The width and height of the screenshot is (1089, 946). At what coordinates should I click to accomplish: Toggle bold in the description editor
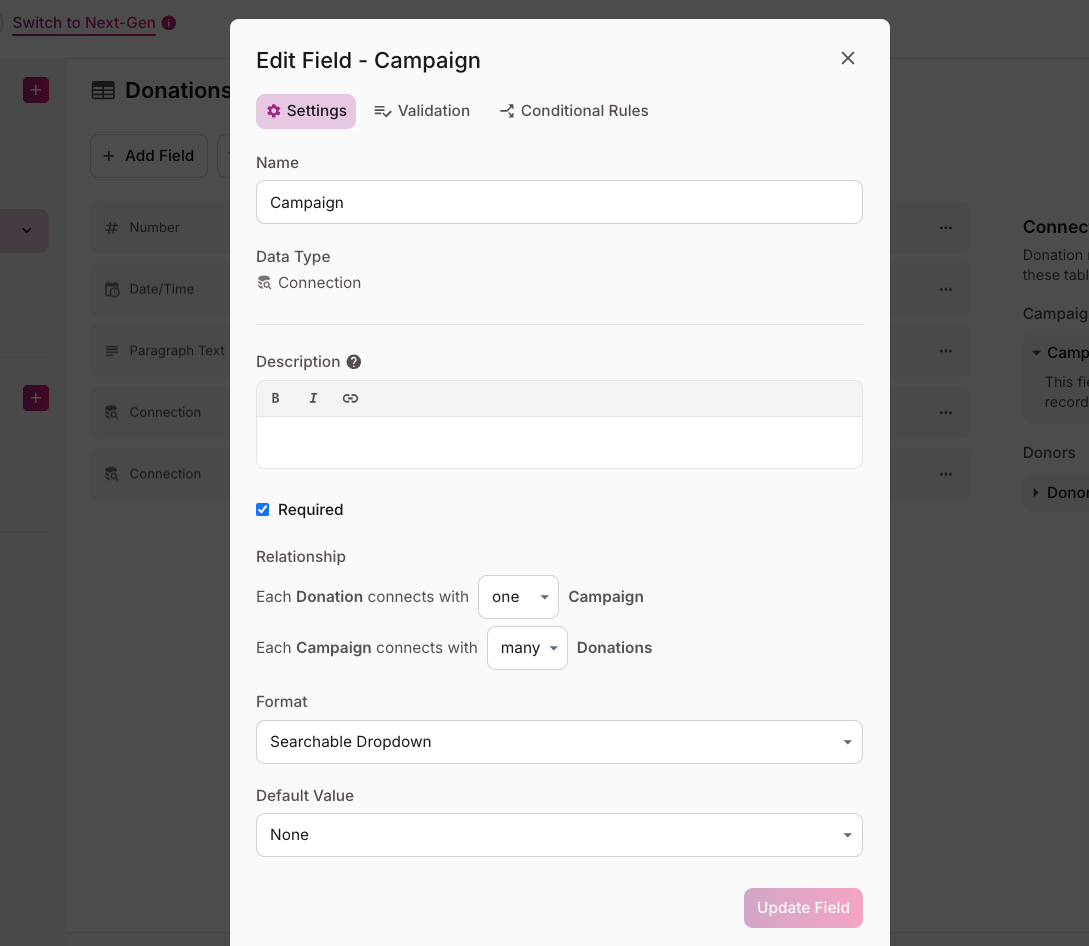pyautogui.click(x=275, y=398)
